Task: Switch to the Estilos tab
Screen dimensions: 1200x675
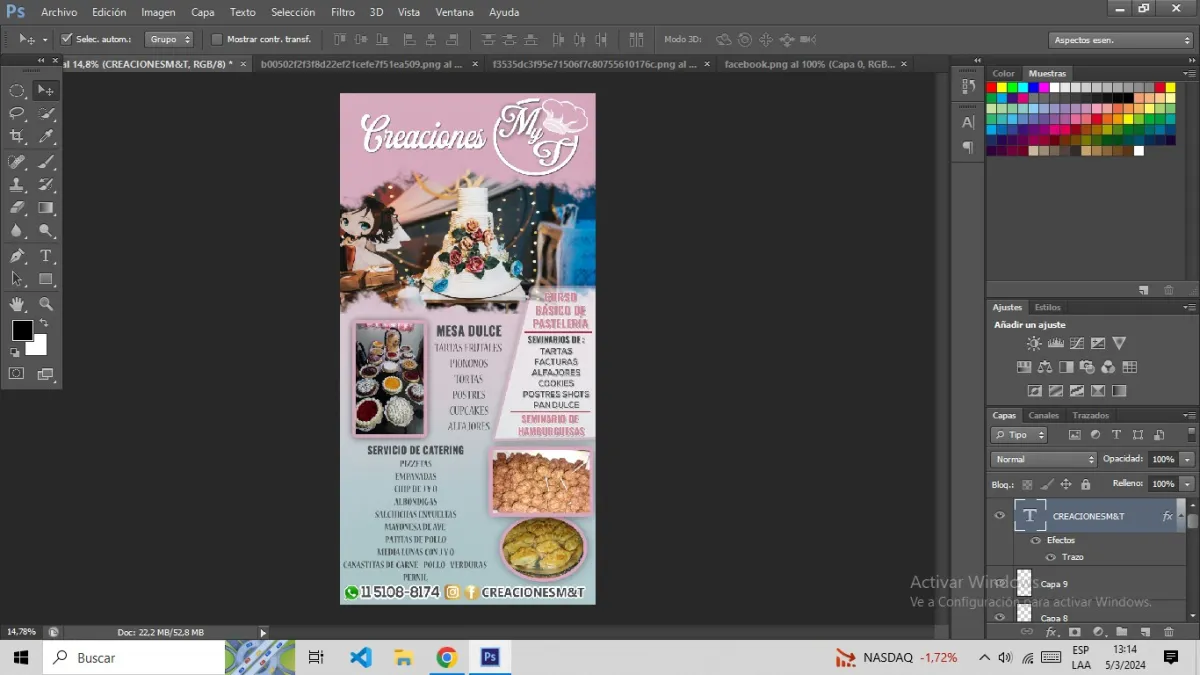Action: pos(1048,307)
